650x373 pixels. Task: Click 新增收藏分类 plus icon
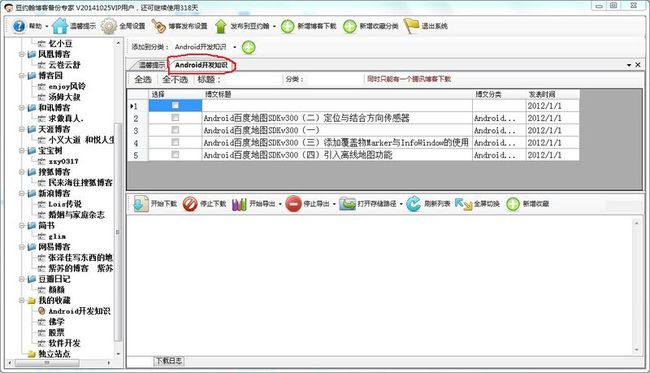pyautogui.click(x=349, y=27)
